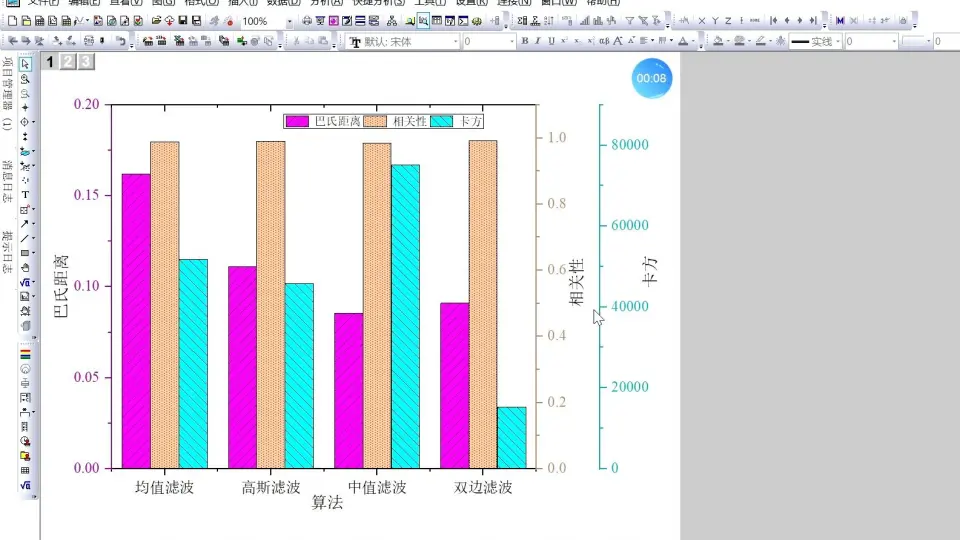The height and width of the screenshot is (540, 960).
Task: Click the blue 00:08 recording timer bubble
Action: 651,78
